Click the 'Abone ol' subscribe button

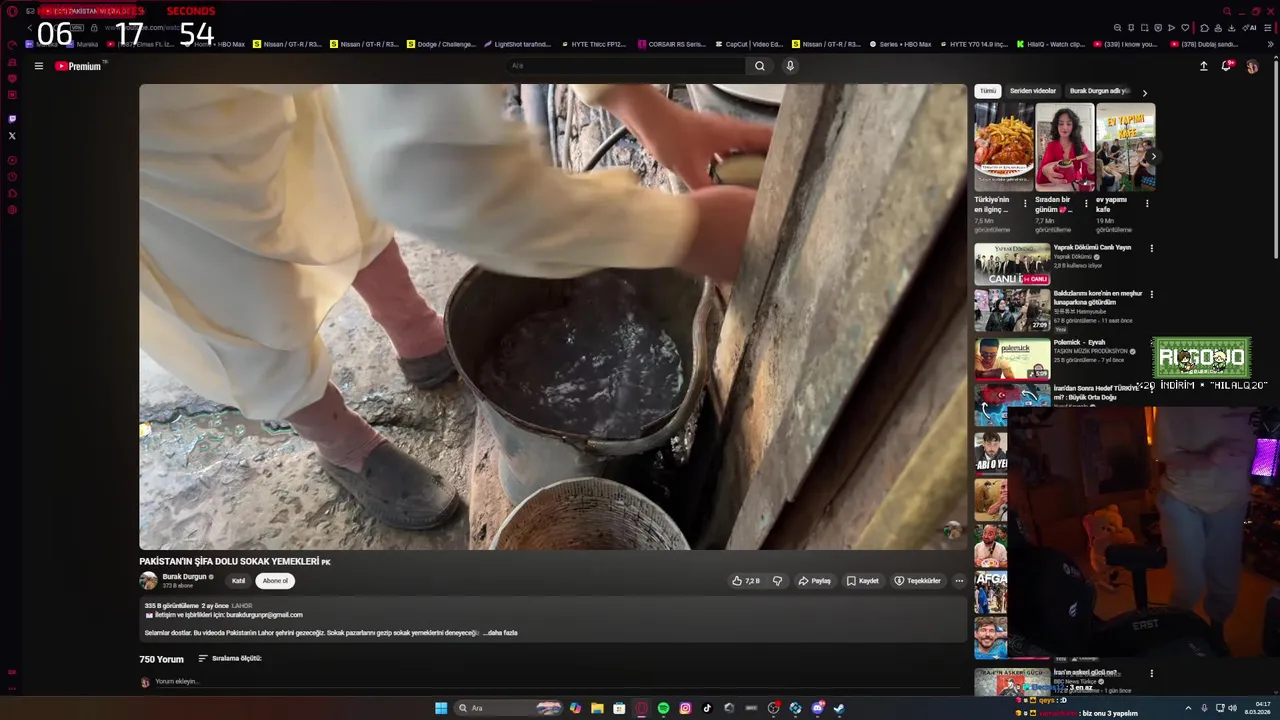[x=275, y=581]
